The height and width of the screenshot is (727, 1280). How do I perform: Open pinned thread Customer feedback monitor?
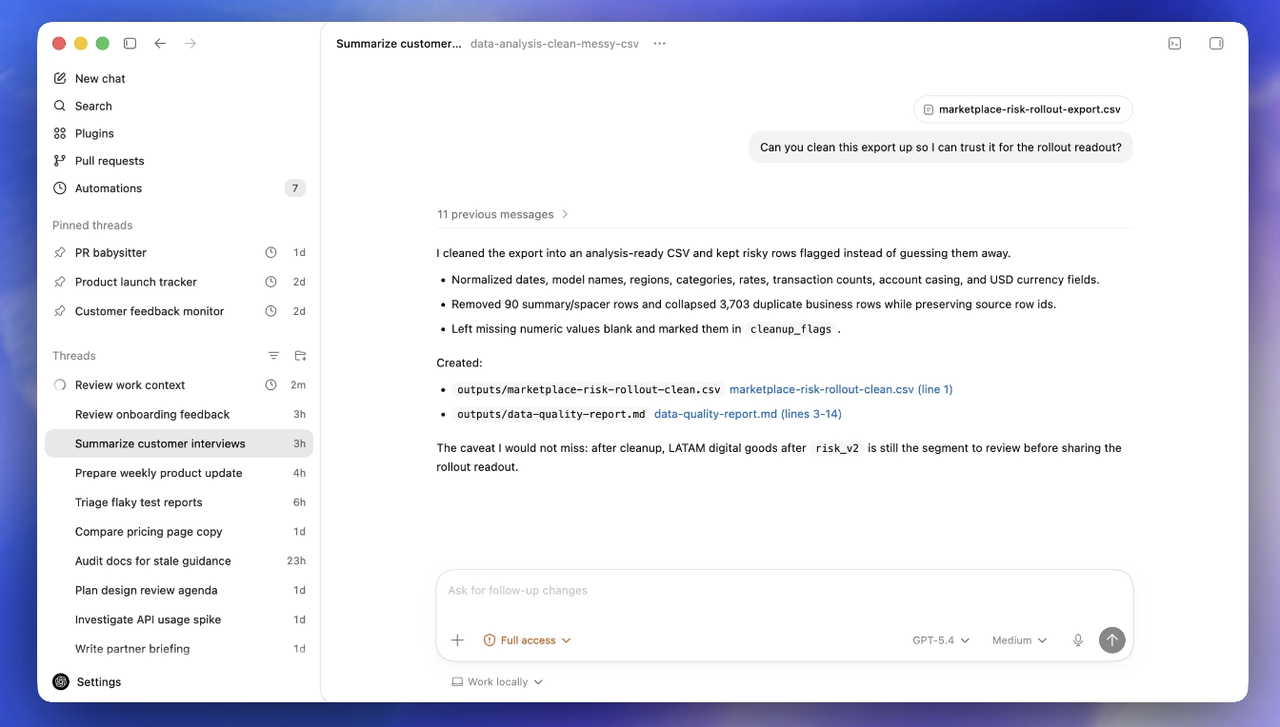(179, 311)
